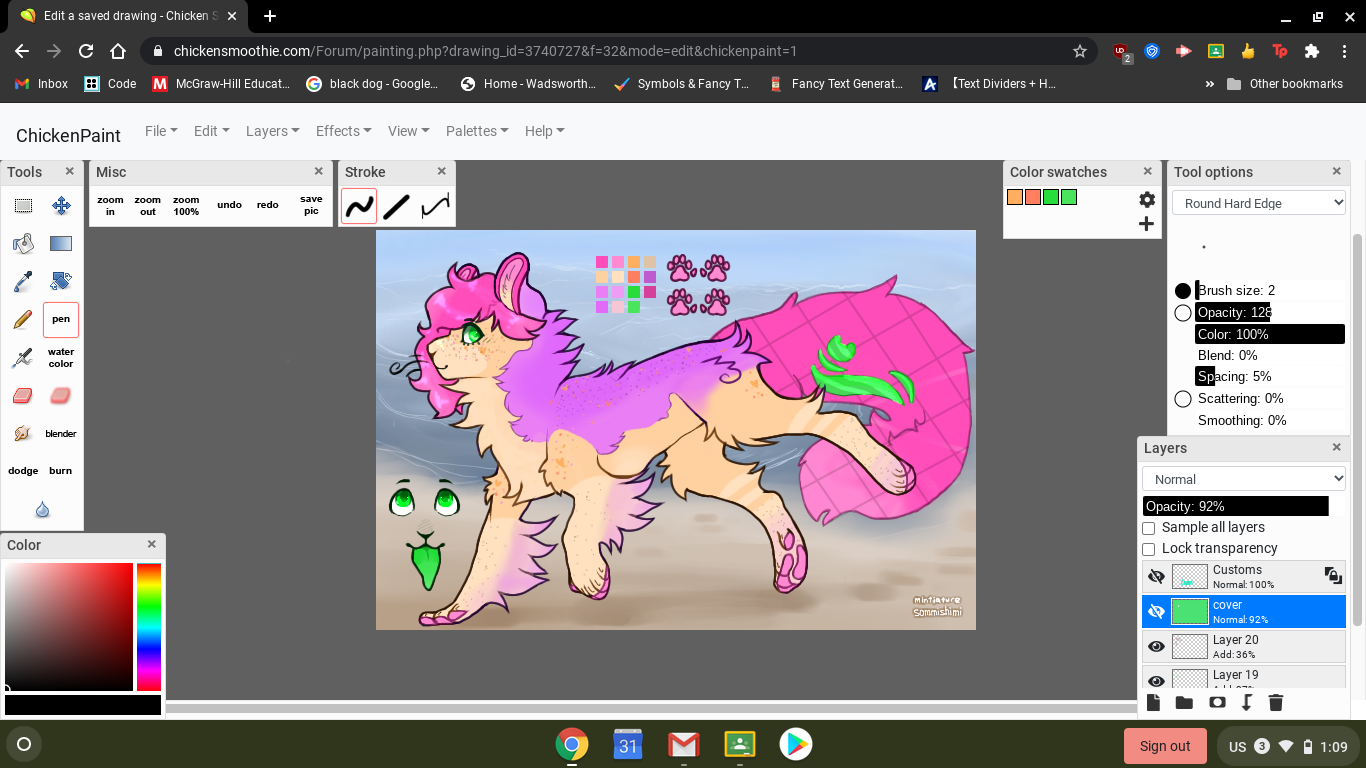Pick a hue on the rainbow strip
The height and width of the screenshot is (768, 1366).
coord(149,627)
